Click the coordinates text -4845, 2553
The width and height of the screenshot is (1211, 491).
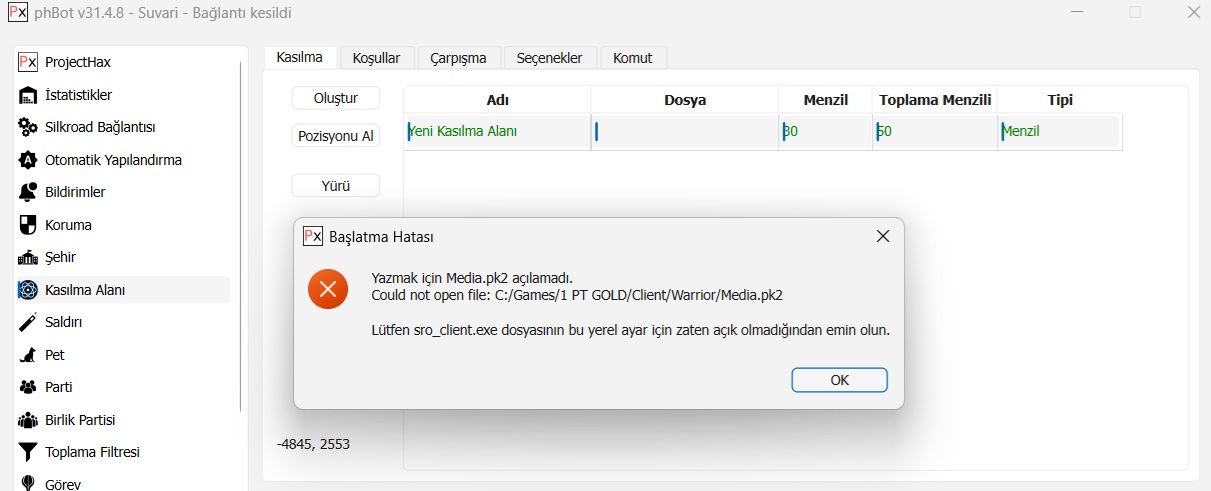pyautogui.click(x=313, y=444)
